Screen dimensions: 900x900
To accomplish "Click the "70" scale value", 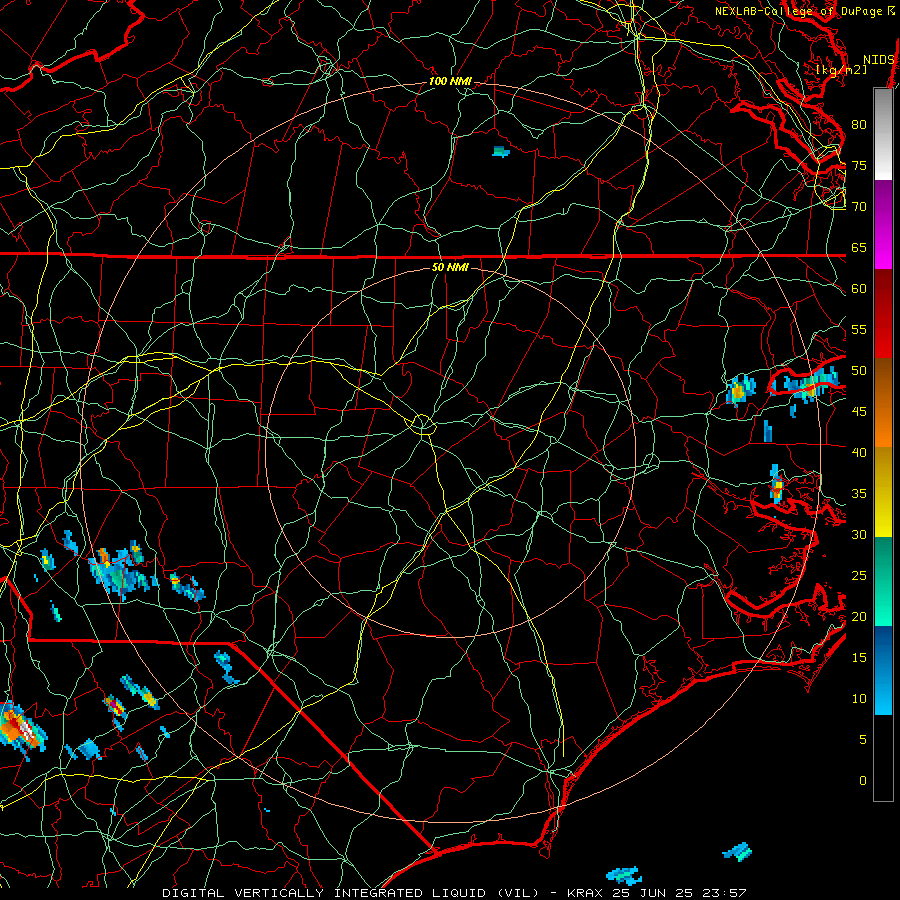I will 859,207.
